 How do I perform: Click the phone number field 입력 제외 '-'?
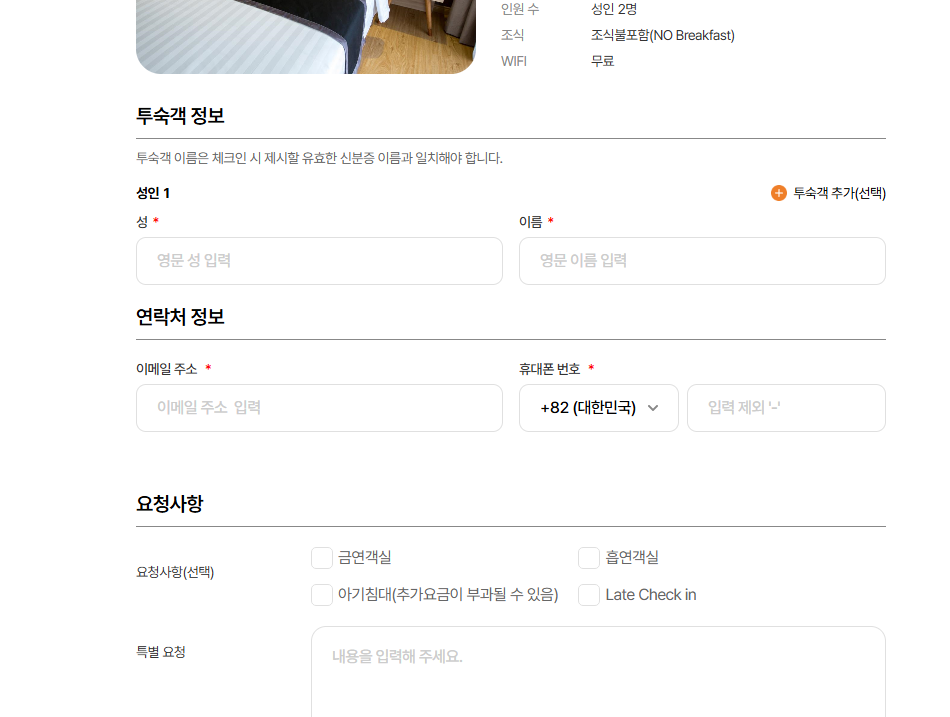786,408
